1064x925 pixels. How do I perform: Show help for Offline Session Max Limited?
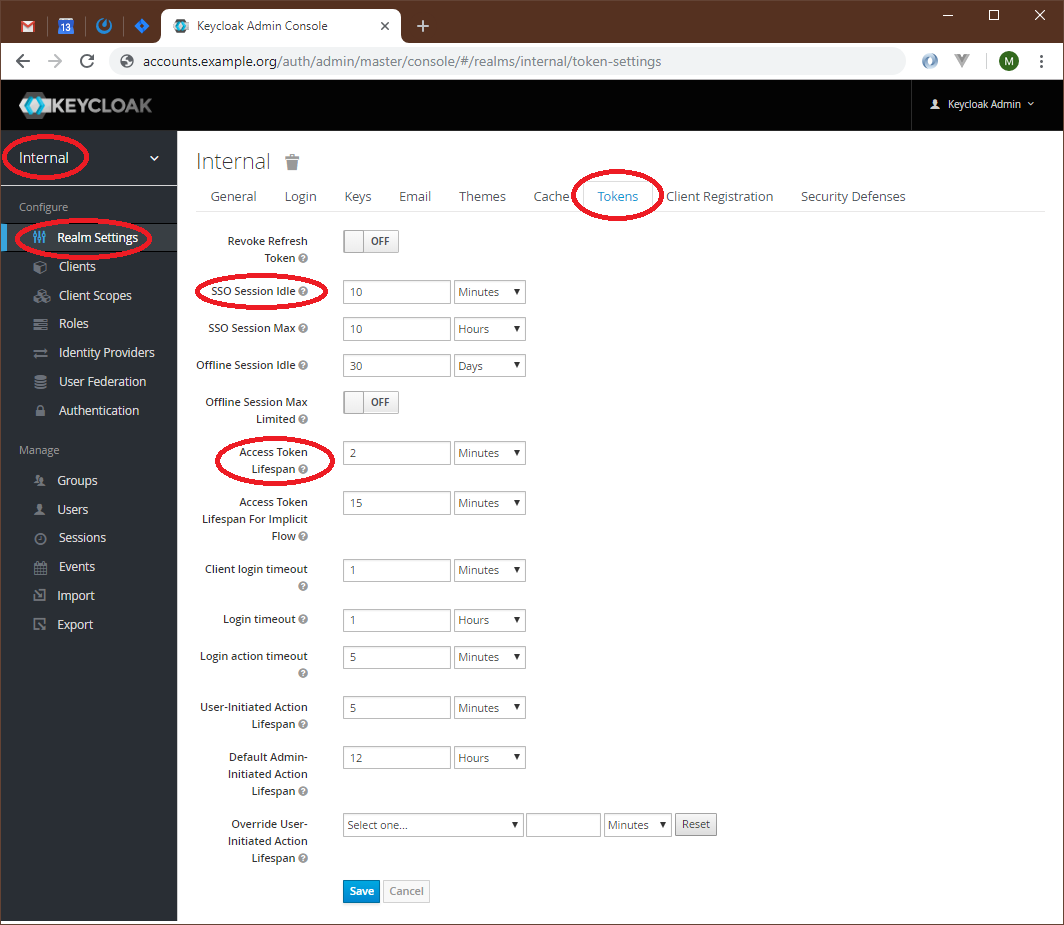(x=303, y=419)
